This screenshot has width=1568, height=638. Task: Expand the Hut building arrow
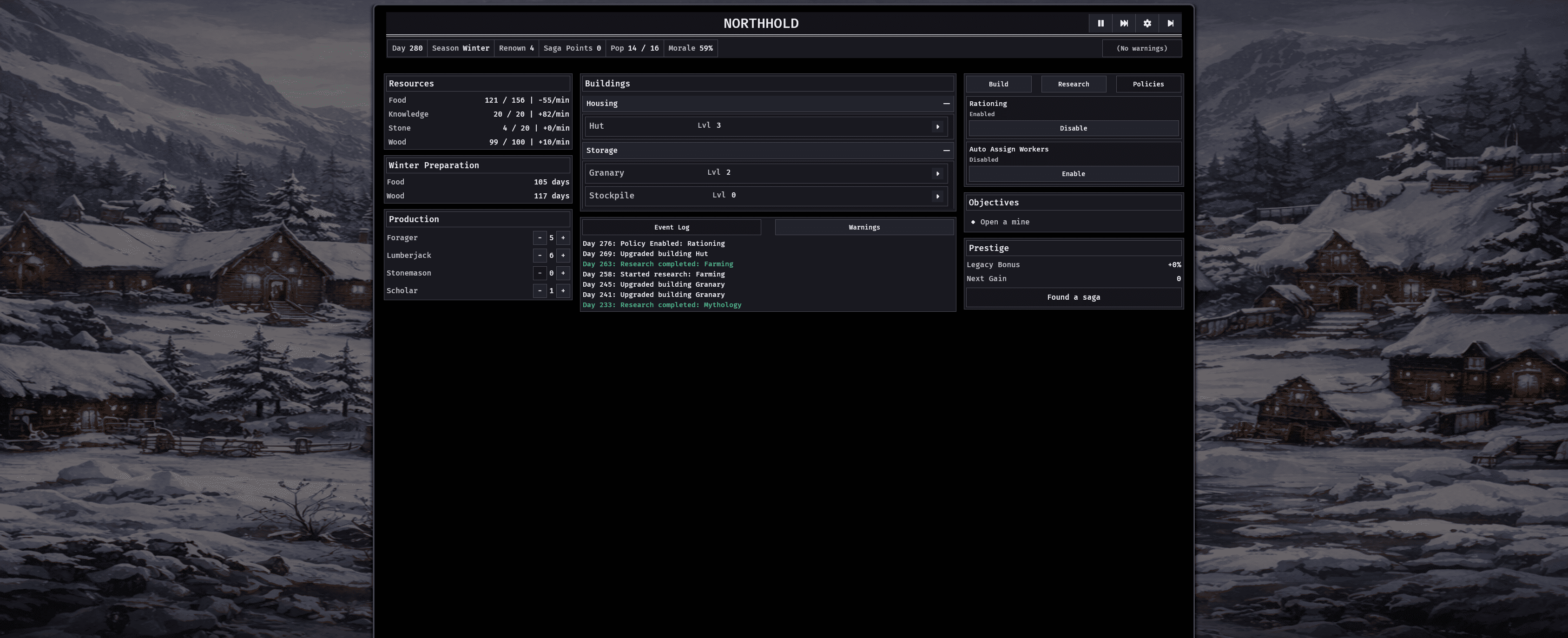coord(937,127)
